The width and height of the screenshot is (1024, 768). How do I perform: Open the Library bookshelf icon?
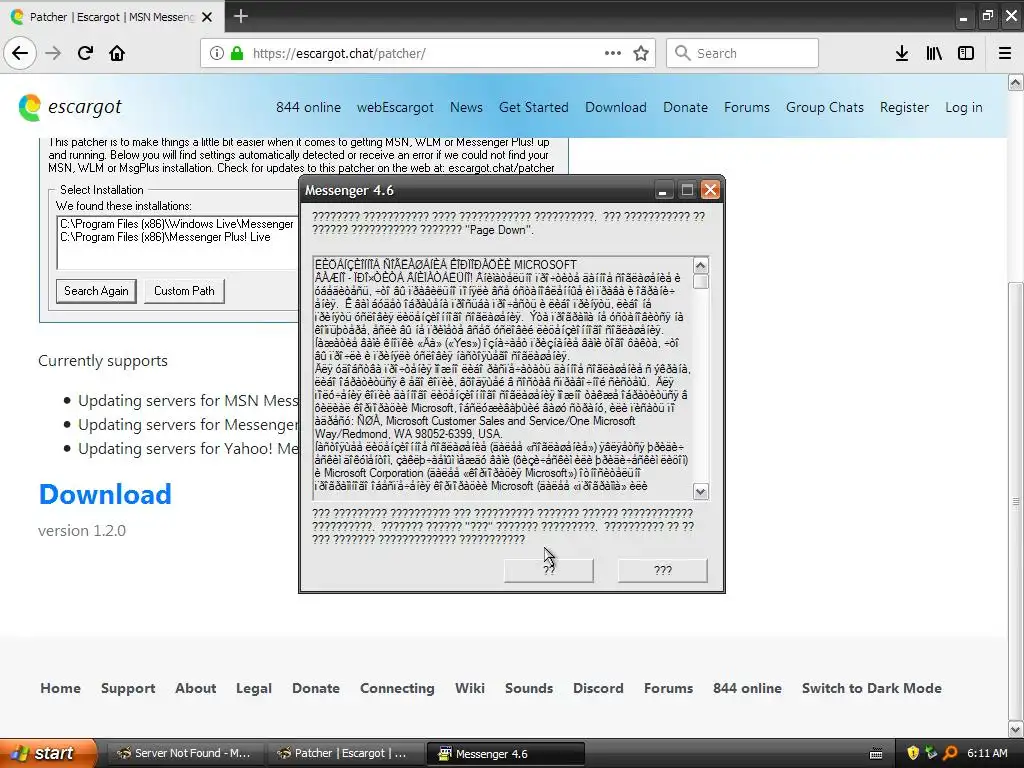tap(934, 53)
